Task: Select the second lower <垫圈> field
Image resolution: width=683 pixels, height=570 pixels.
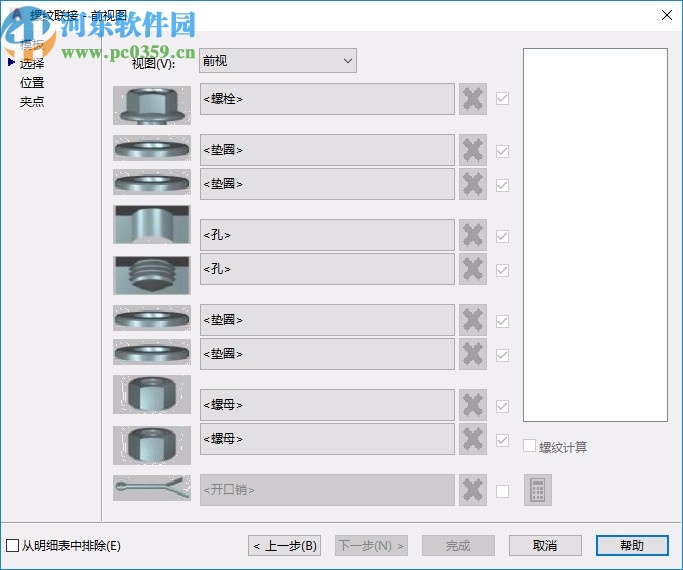Action: pyautogui.click(x=327, y=354)
